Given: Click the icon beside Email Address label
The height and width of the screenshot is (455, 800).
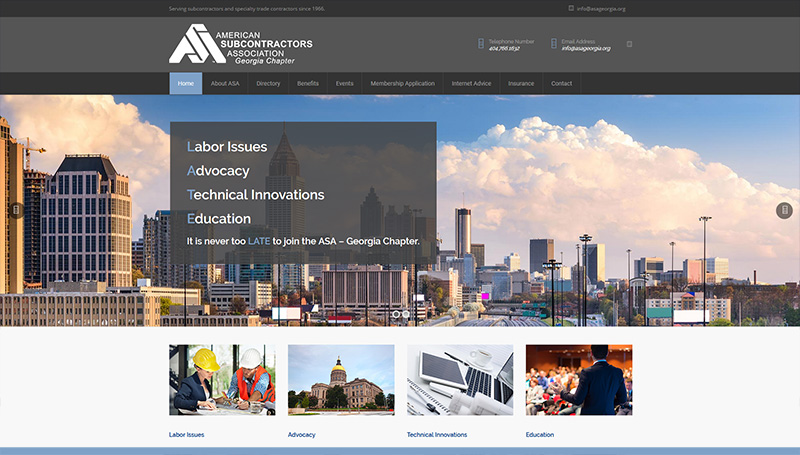Looking at the screenshot, I should (554, 44).
